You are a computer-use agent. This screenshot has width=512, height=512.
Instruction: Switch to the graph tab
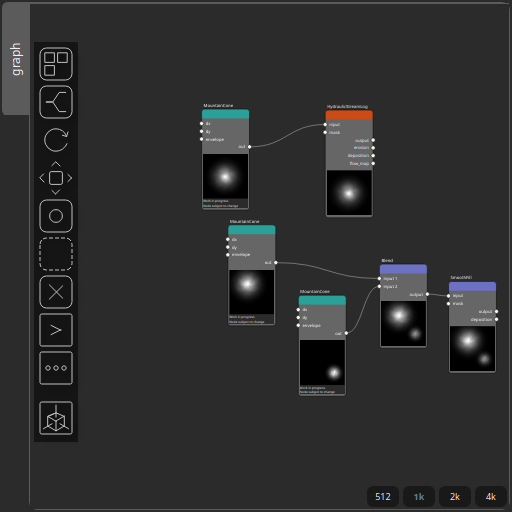click(16, 59)
